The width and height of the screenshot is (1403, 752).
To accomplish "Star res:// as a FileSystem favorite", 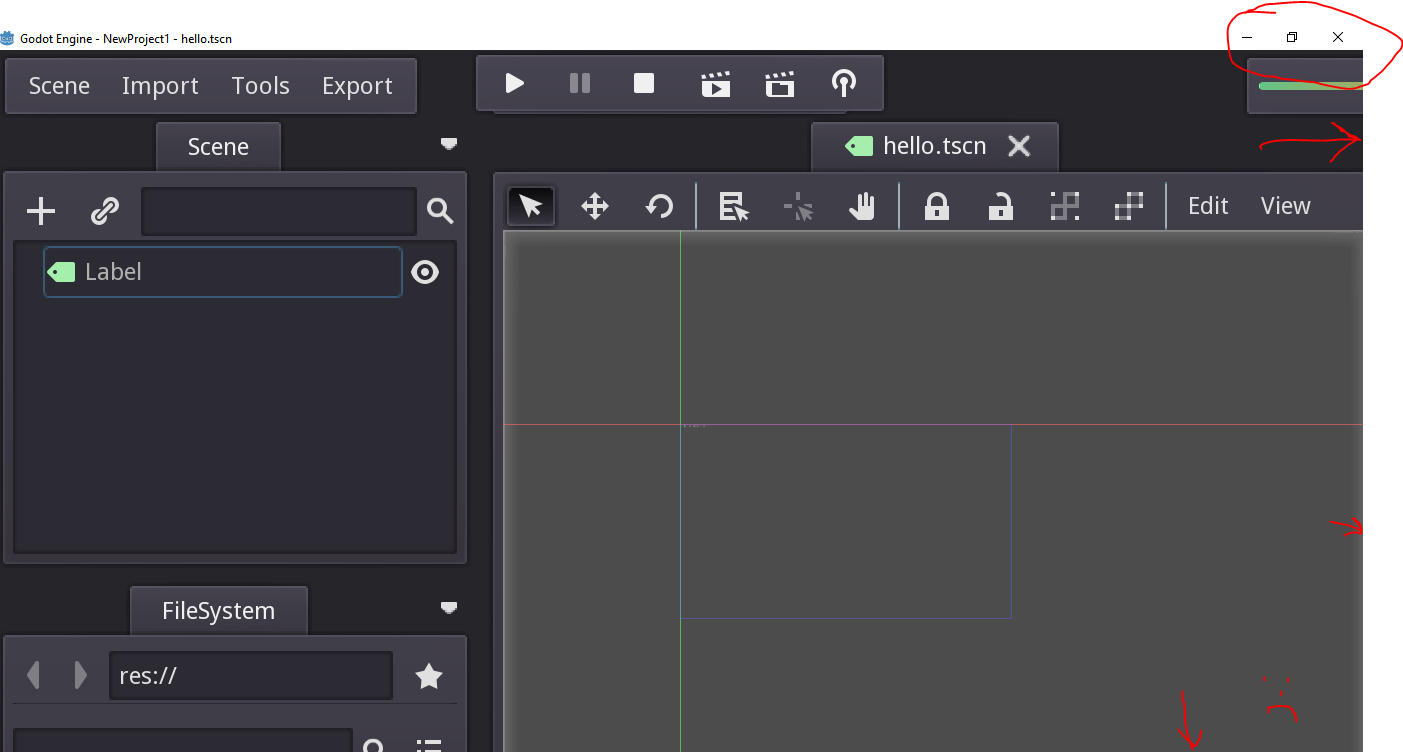I will coord(428,675).
